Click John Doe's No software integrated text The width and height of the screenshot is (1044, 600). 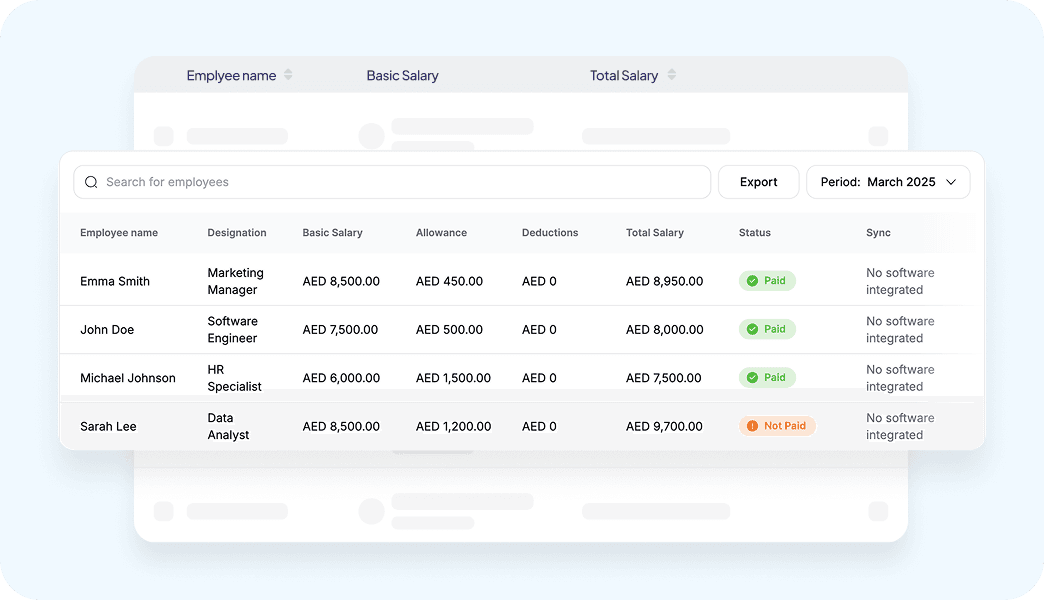pyautogui.click(x=900, y=330)
